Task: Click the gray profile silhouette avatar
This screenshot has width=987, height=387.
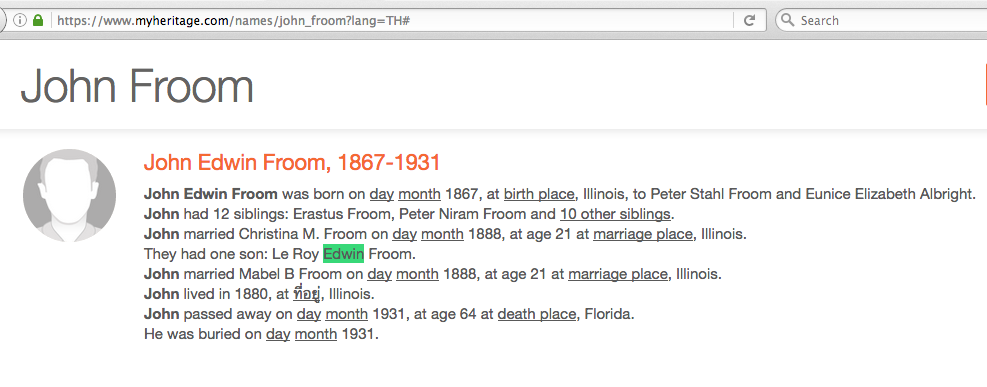Action: click(x=69, y=196)
